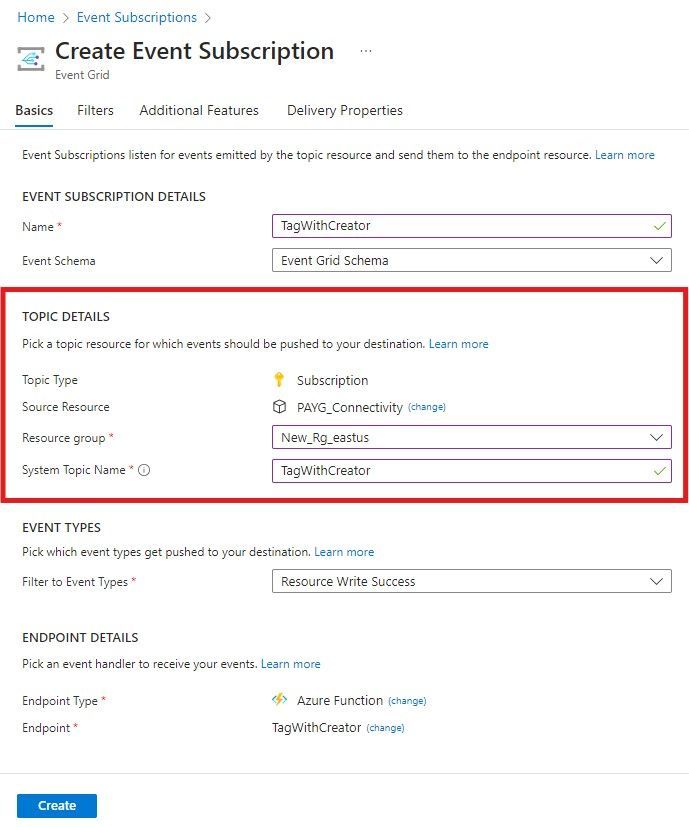Click the Subscription topic type text
The image size is (689, 827).
point(332,380)
